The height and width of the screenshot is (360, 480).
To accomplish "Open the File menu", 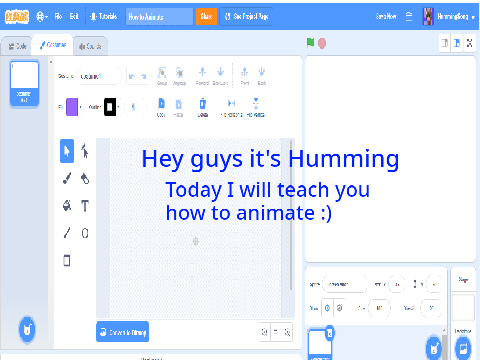I will pyautogui.click(x=58, y=16).
